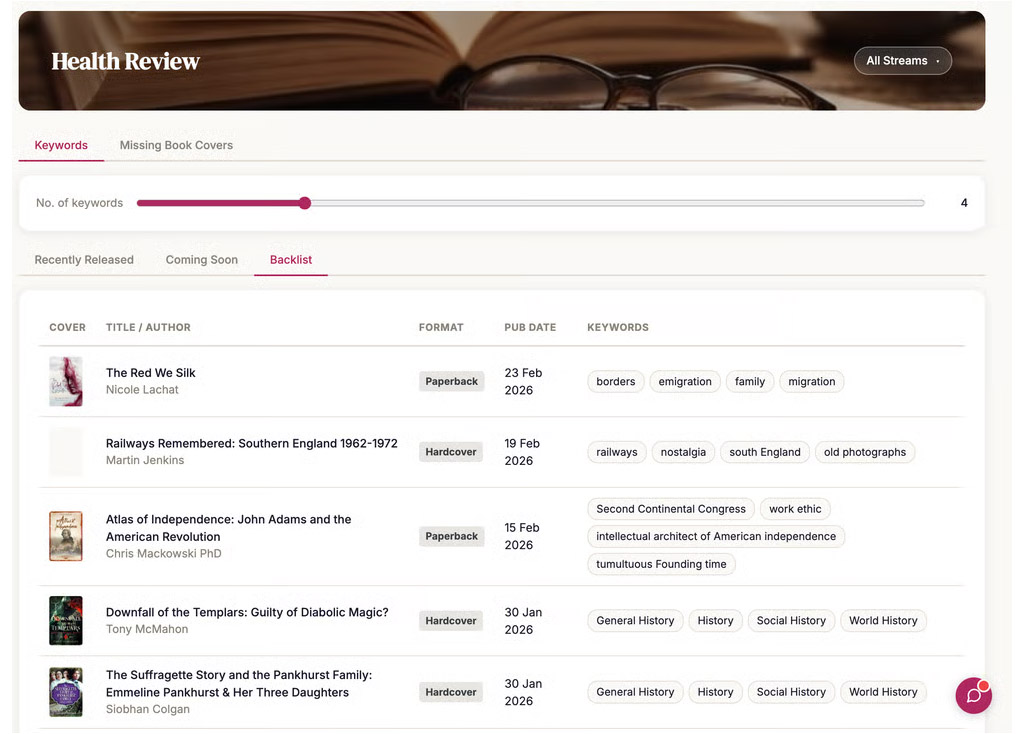Click General History chip in Templars row
This screenshot has width=1024, height=734.
click(x=635, y=620)
